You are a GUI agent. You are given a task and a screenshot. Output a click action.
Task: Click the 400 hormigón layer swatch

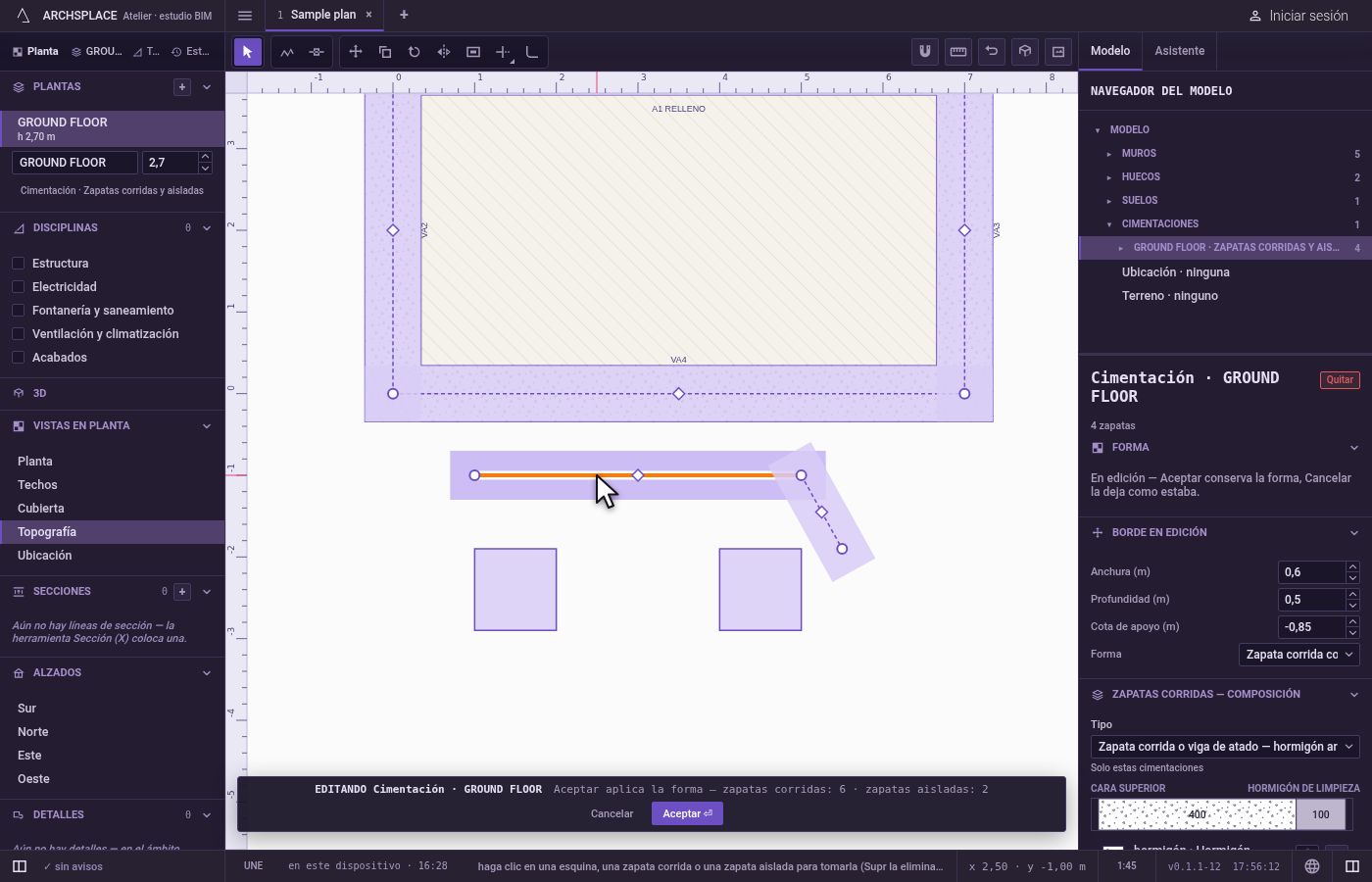coord(1197,814)
